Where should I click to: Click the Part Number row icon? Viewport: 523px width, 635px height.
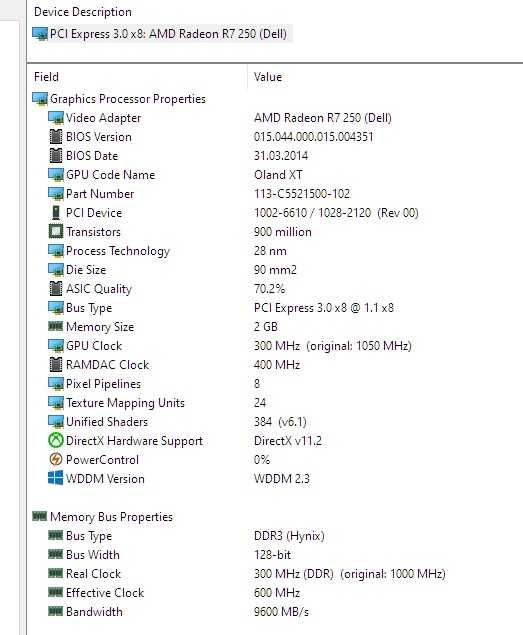click(x=56, y=194)
